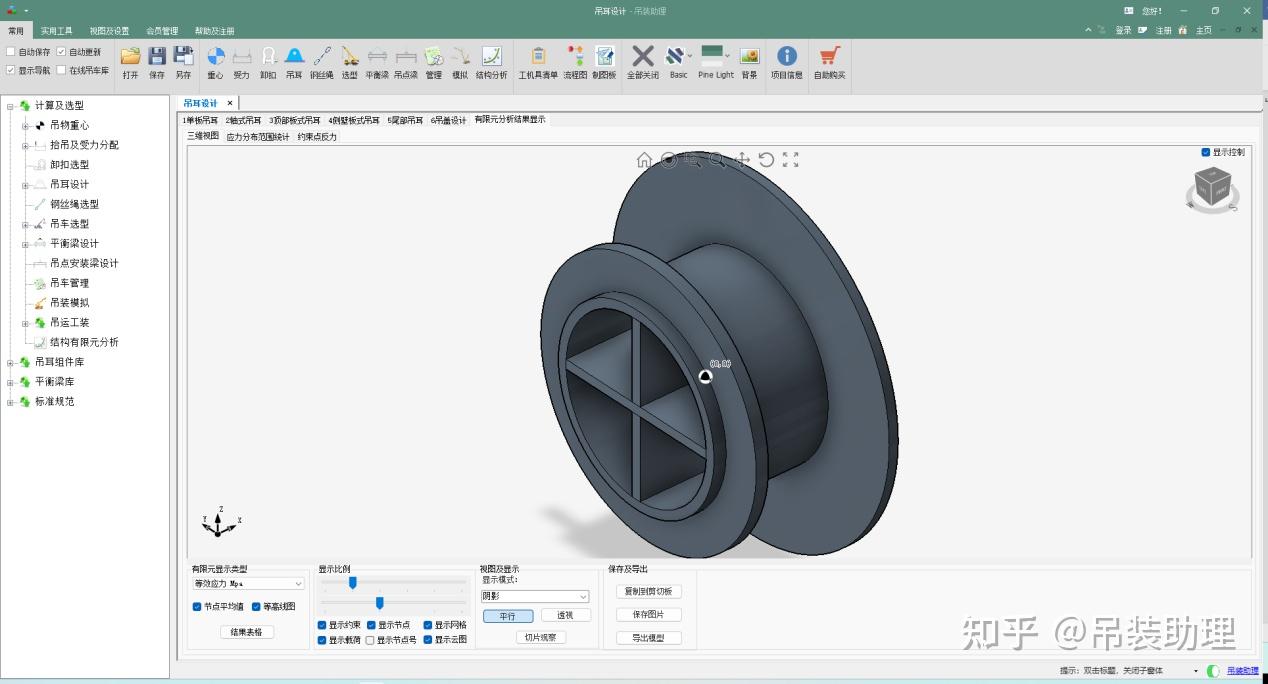Click the 3D orientation view cube

(1214, 189)
